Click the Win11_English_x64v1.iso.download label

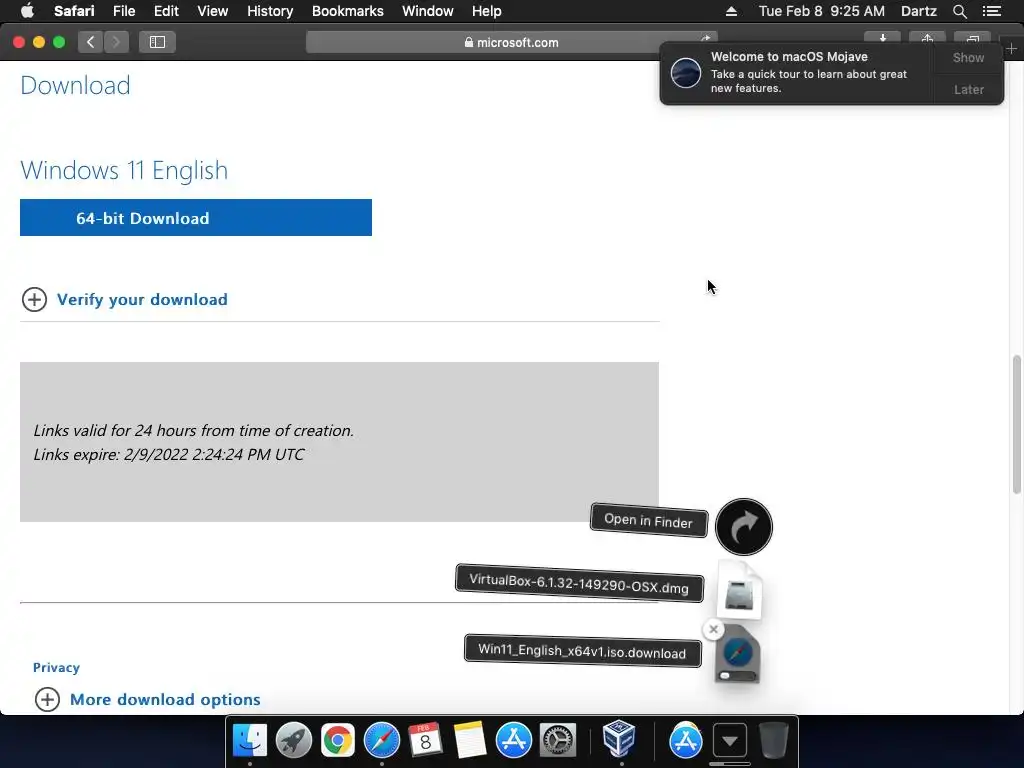(583, 651)
